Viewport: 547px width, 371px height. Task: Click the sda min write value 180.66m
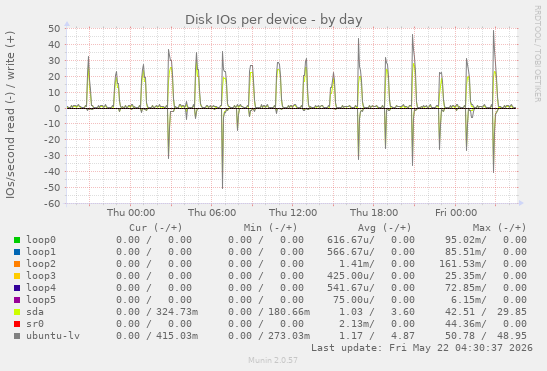tap(289, 312)
